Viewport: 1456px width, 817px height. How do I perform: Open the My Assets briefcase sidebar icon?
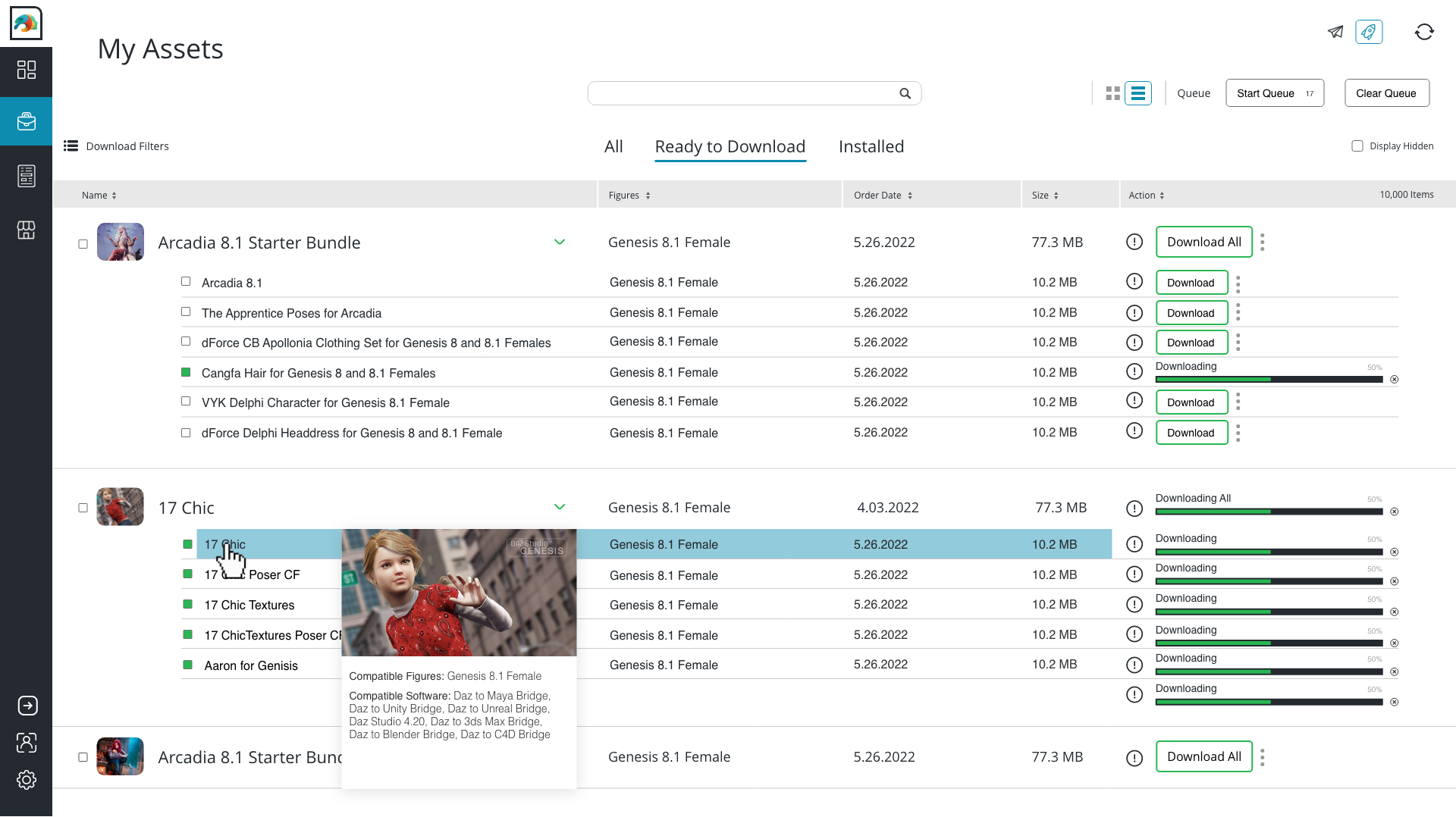[27, 121]
